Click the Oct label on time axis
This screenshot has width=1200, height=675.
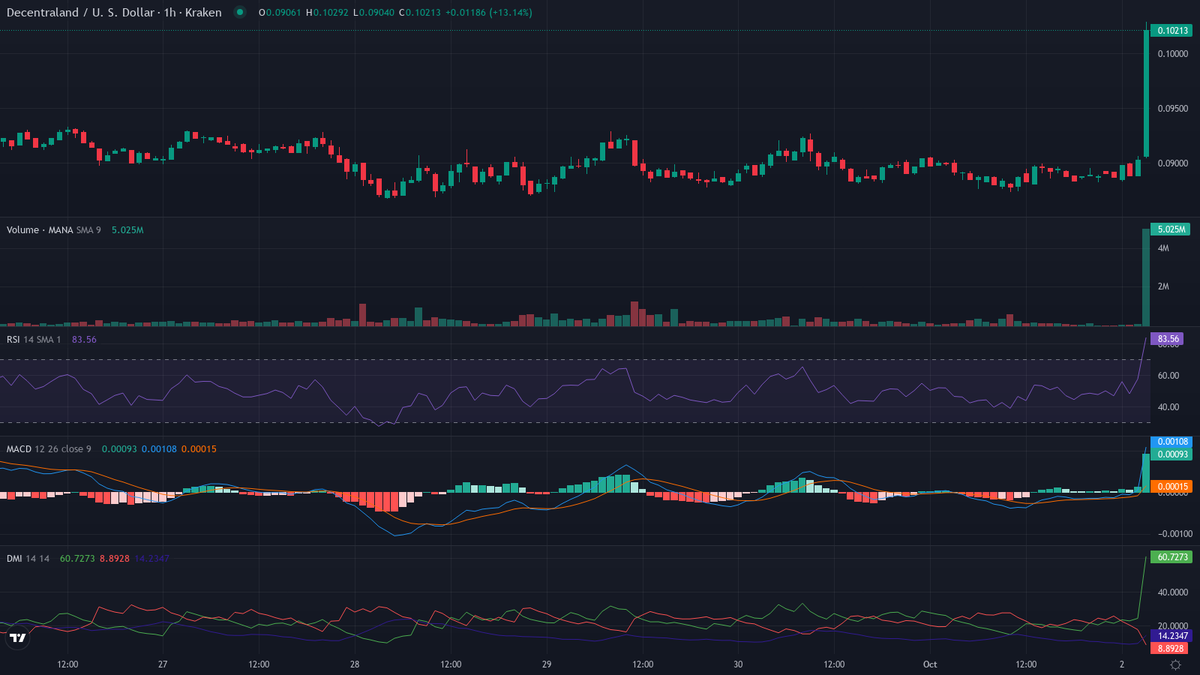[930, 664]
